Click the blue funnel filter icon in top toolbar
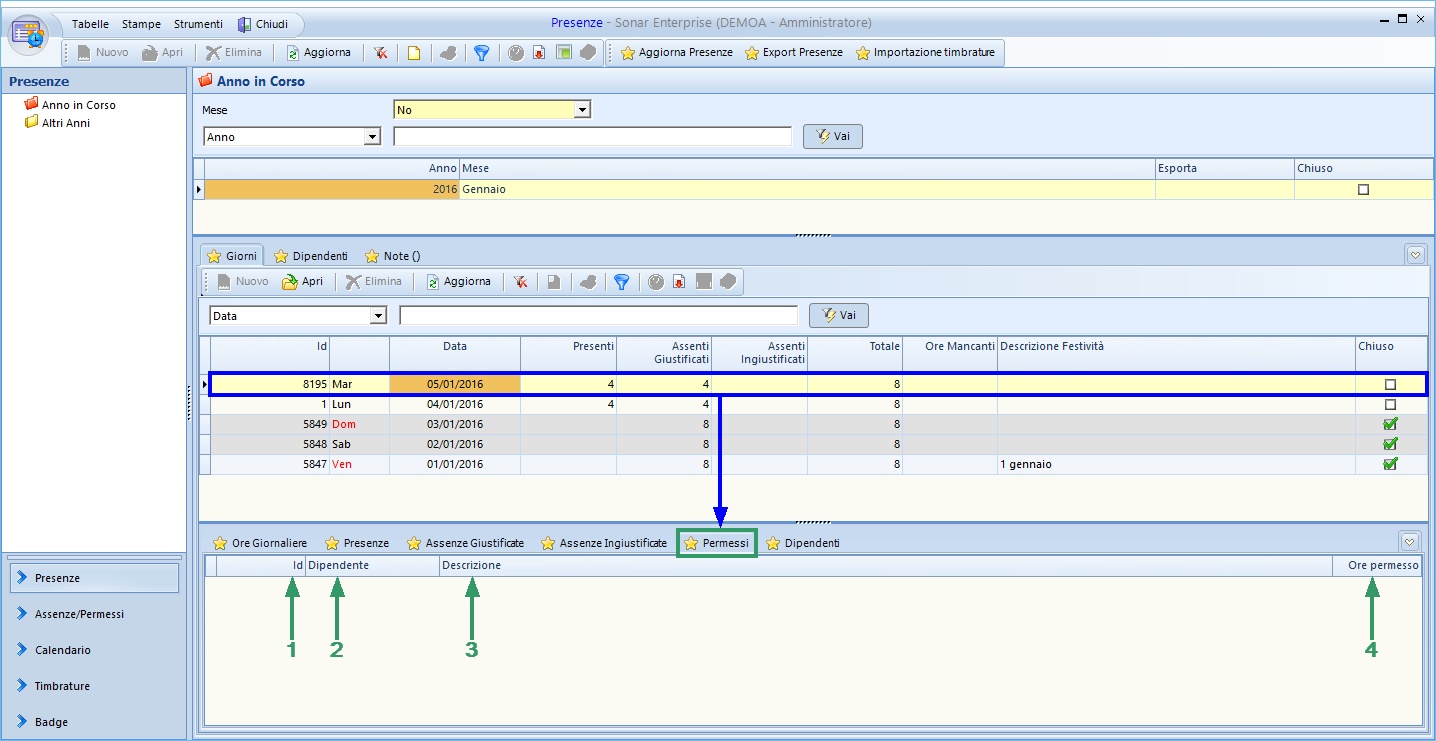 [x=481, y=53]
